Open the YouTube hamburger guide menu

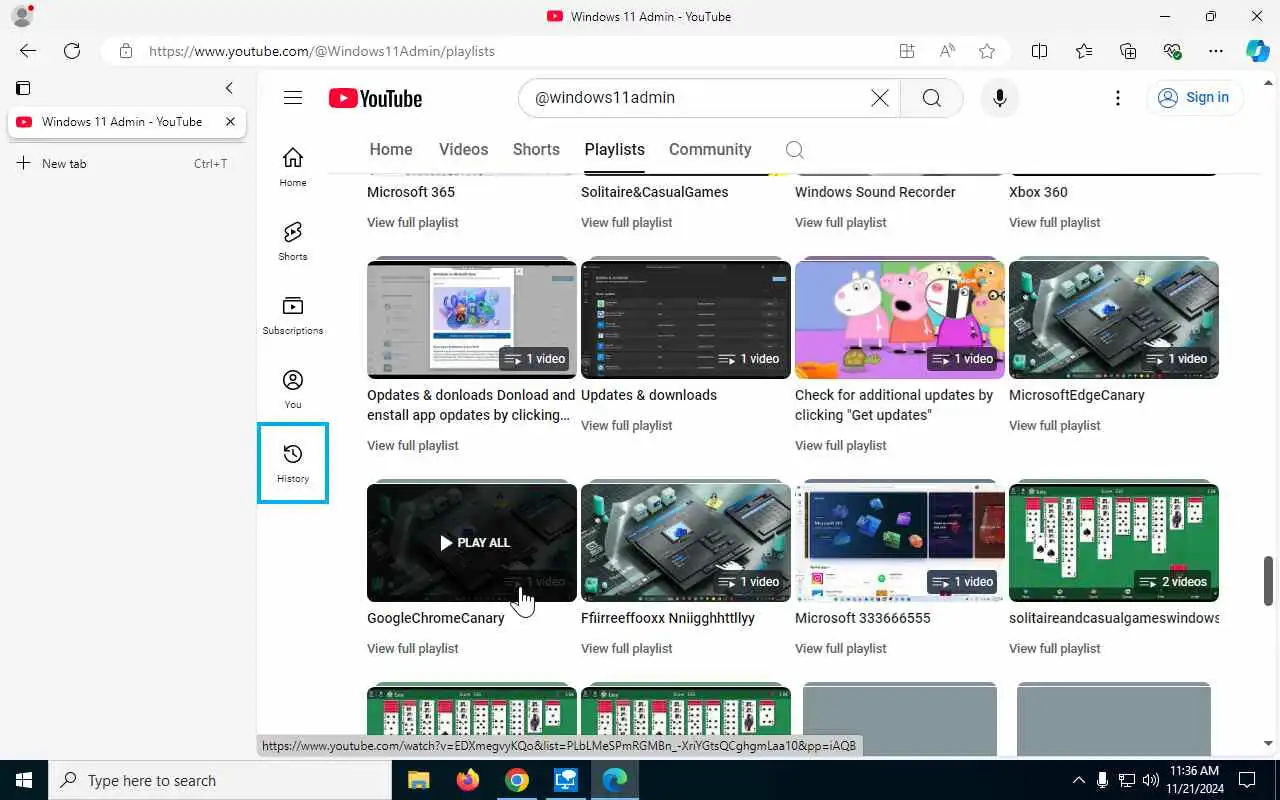pos(293,98)
